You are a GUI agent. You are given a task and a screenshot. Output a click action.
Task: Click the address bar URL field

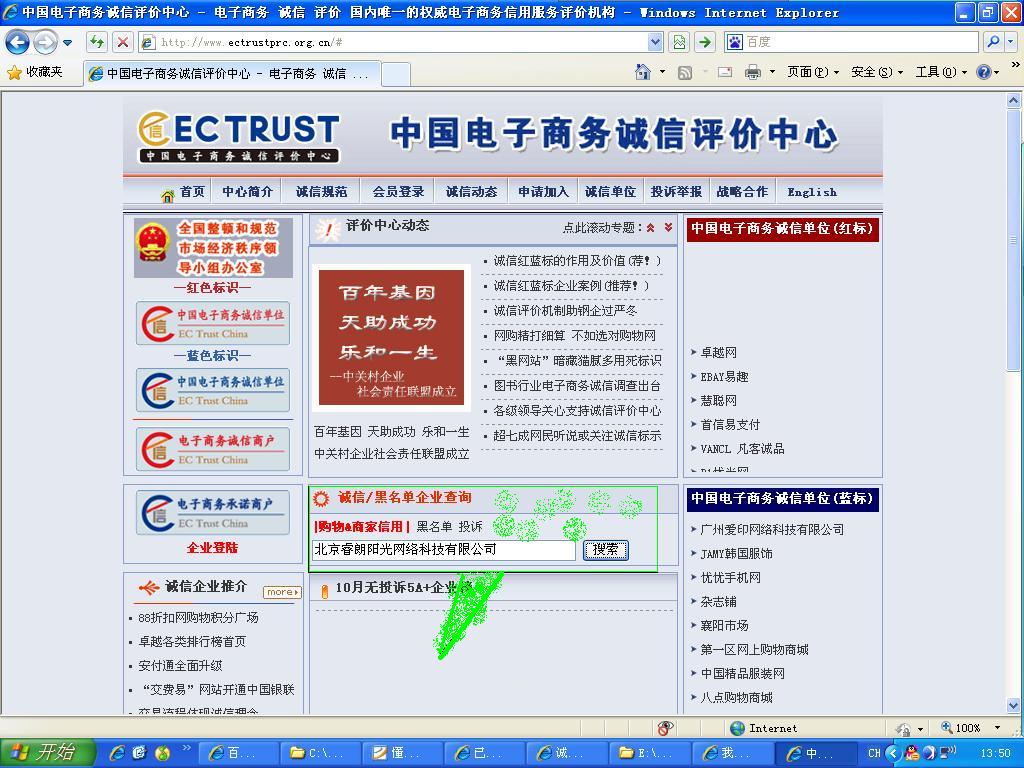pyautogui.click(x=394, y=42)
